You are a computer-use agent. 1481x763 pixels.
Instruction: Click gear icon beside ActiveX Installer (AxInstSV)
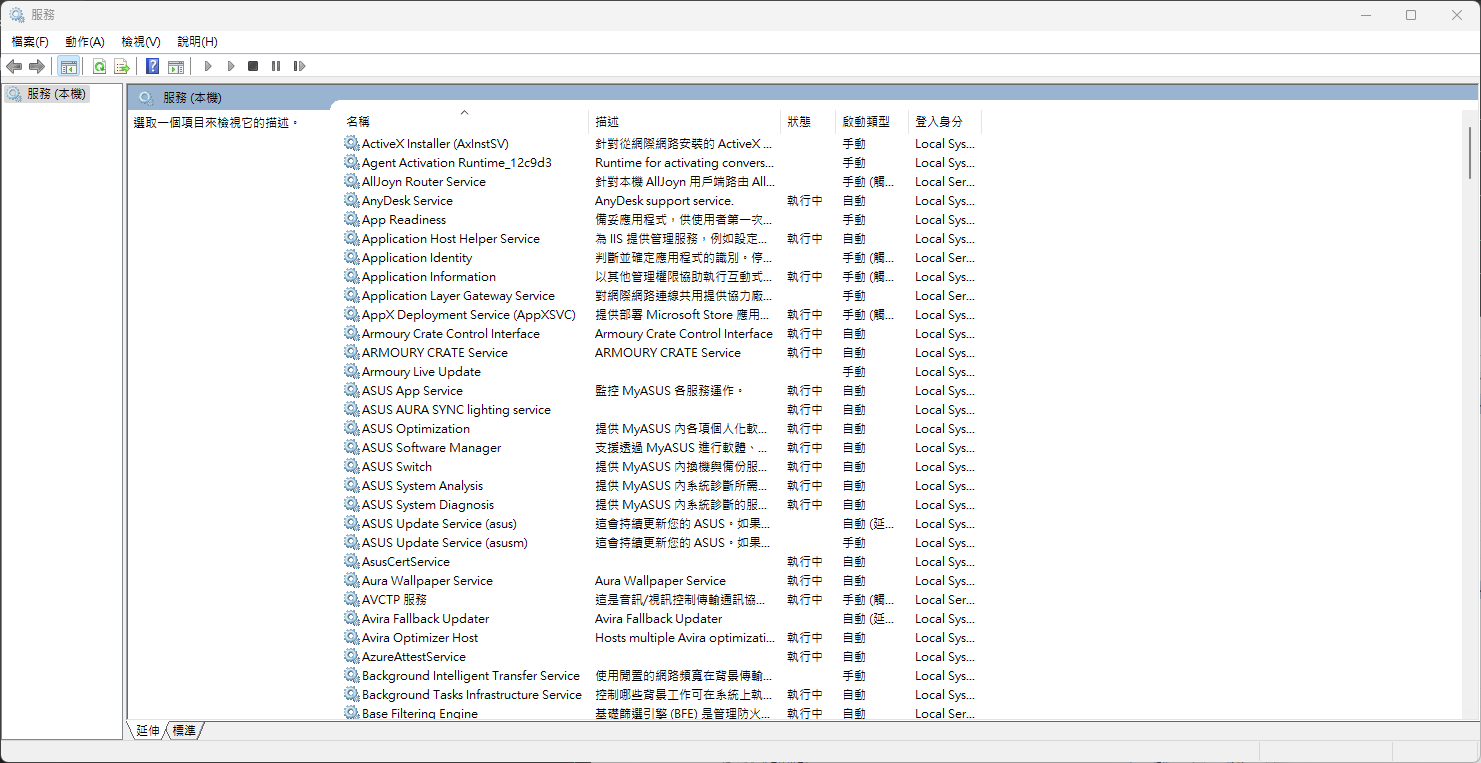[352, 144]
